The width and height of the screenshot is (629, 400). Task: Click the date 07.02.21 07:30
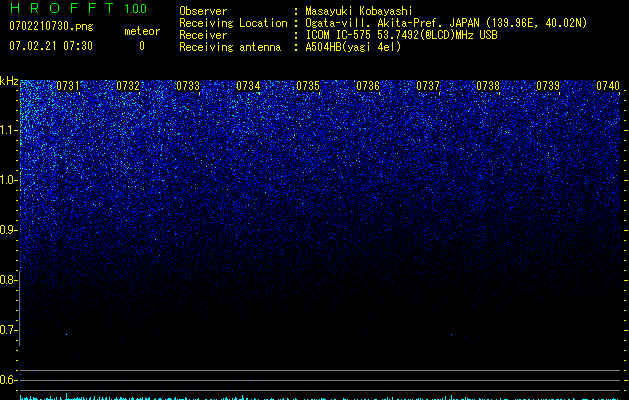tap(51, 46)
